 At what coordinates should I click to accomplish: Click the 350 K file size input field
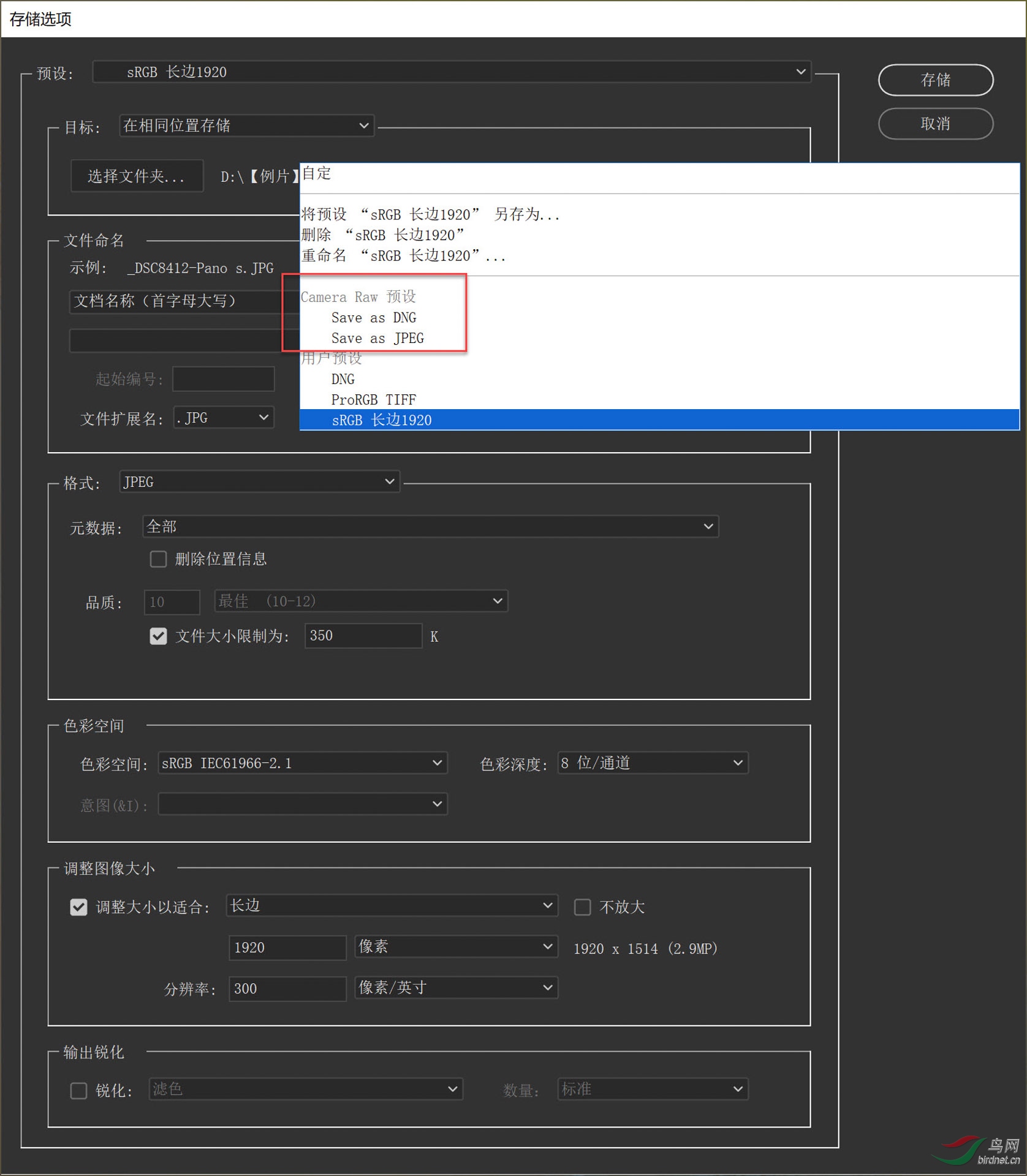(363, 636)
